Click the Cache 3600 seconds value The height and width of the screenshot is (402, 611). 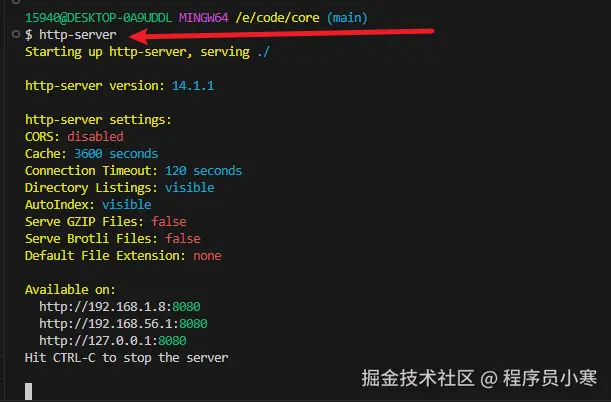116,153
